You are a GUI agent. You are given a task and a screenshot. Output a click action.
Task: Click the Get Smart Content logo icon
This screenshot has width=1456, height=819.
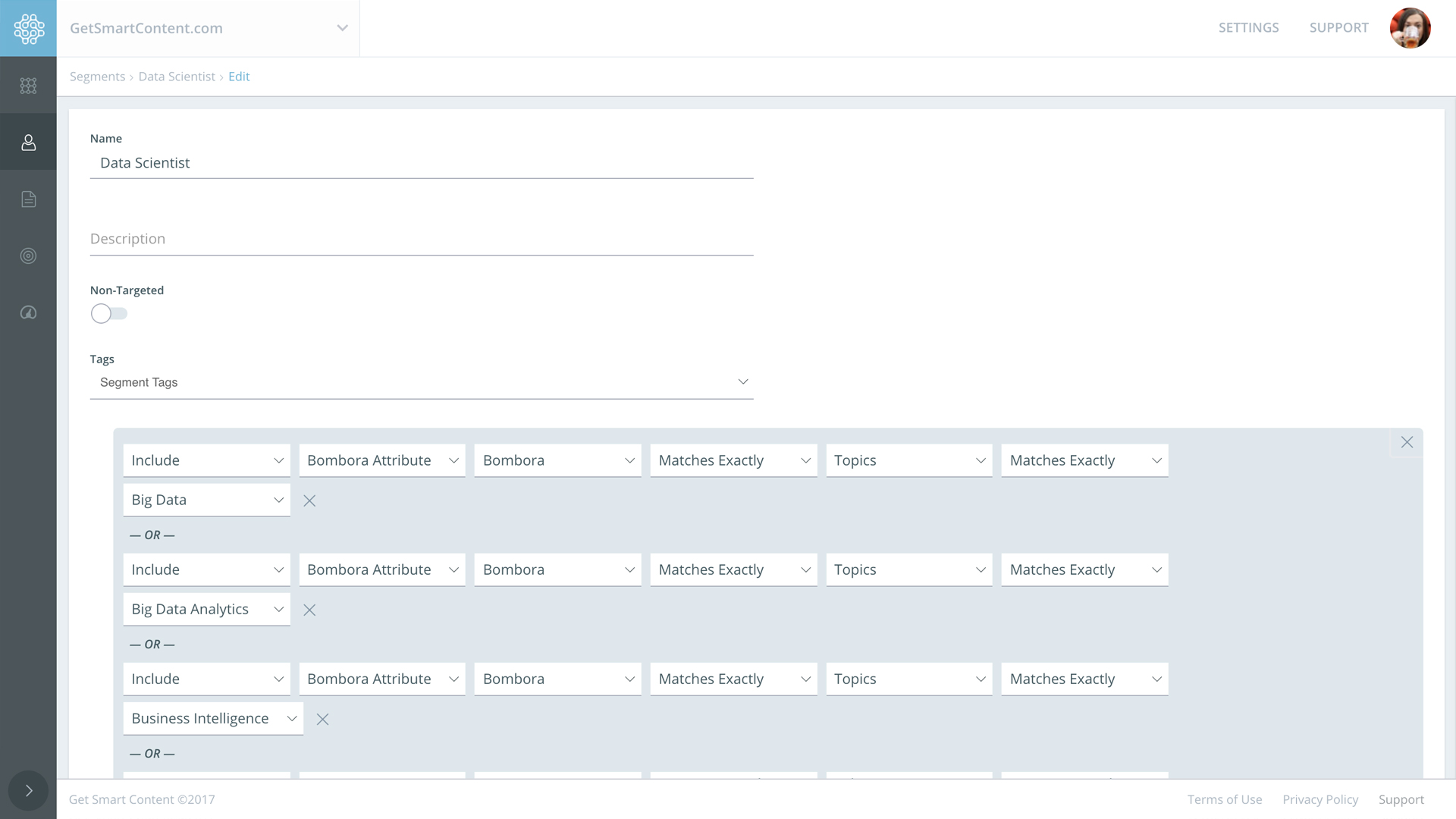pos(28,28)
